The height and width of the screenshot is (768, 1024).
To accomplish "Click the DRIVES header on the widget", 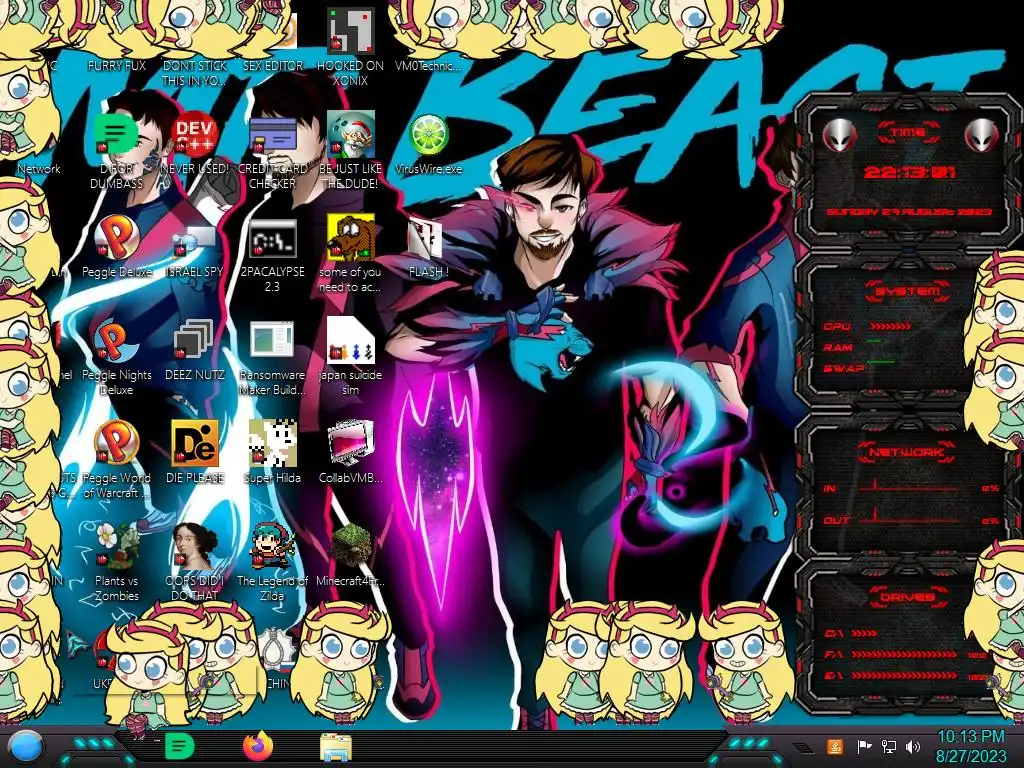I will coord(907,597).
